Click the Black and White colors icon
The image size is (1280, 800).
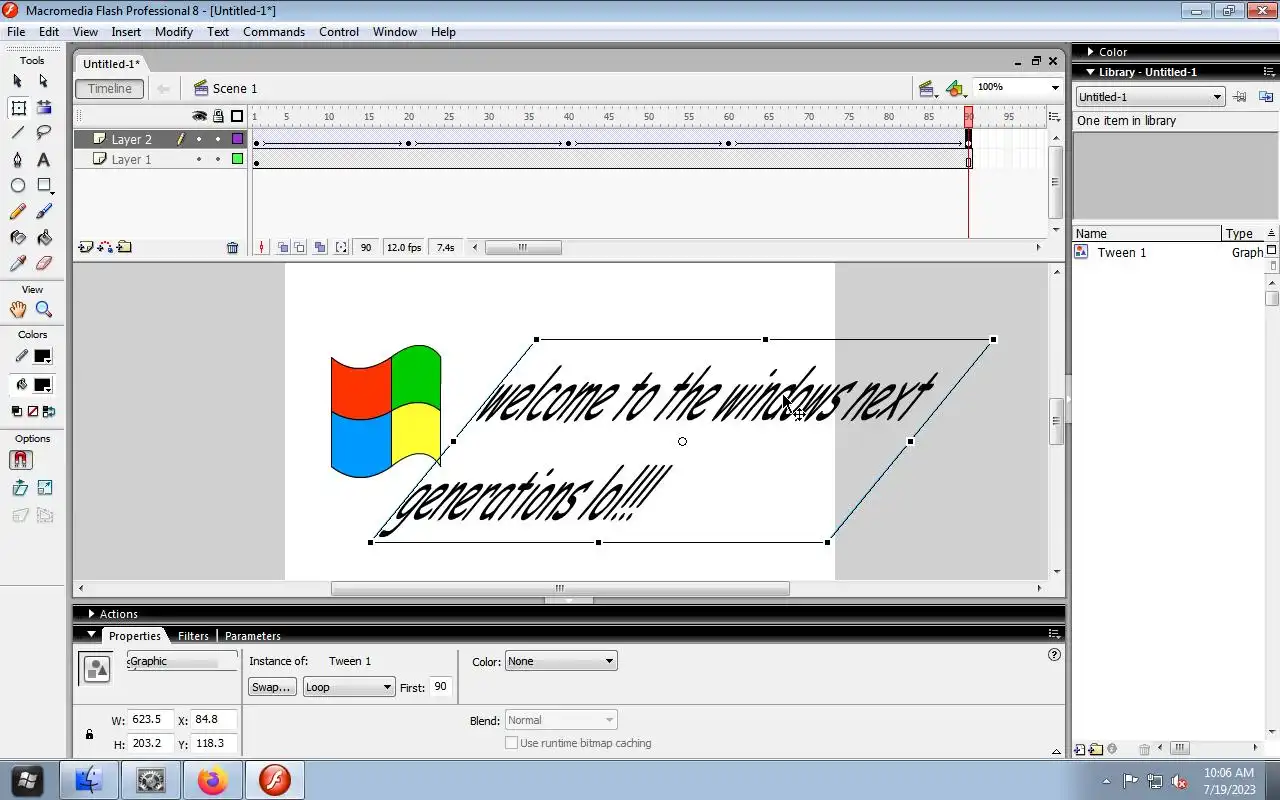(17, 411)
